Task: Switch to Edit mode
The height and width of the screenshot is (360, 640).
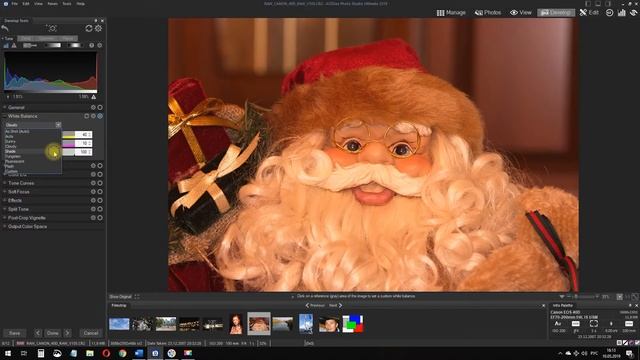Action: (x=589, y=13)
